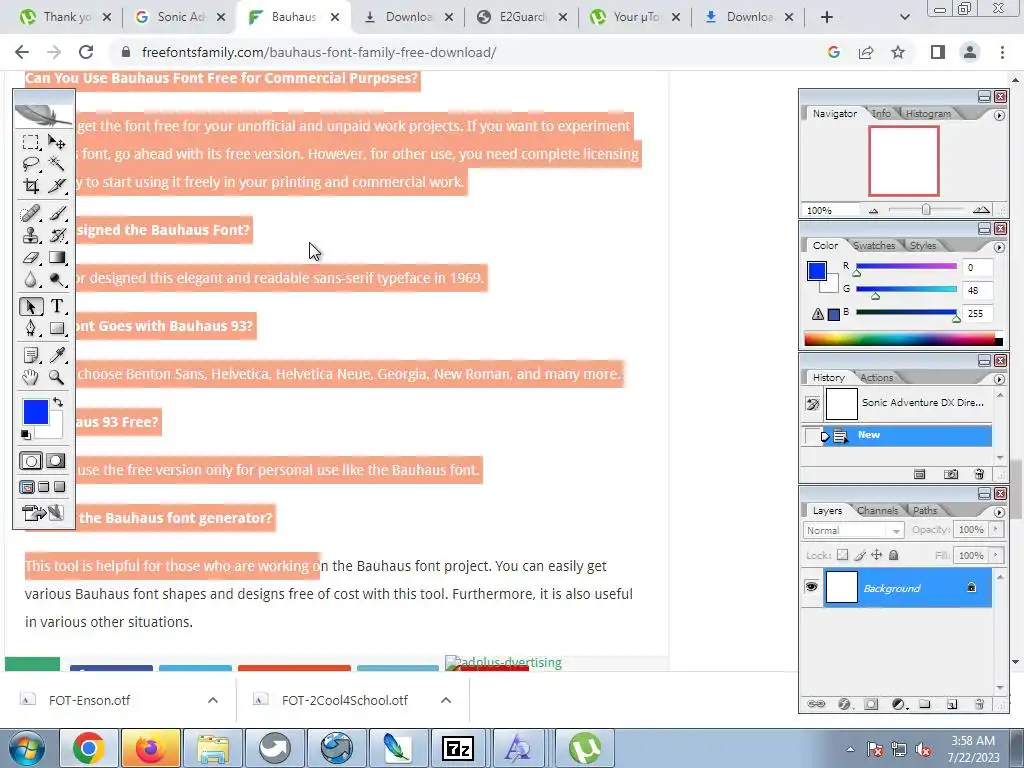
Task: Select the Rectangular Marquee tool
Action: coord(30,142)
